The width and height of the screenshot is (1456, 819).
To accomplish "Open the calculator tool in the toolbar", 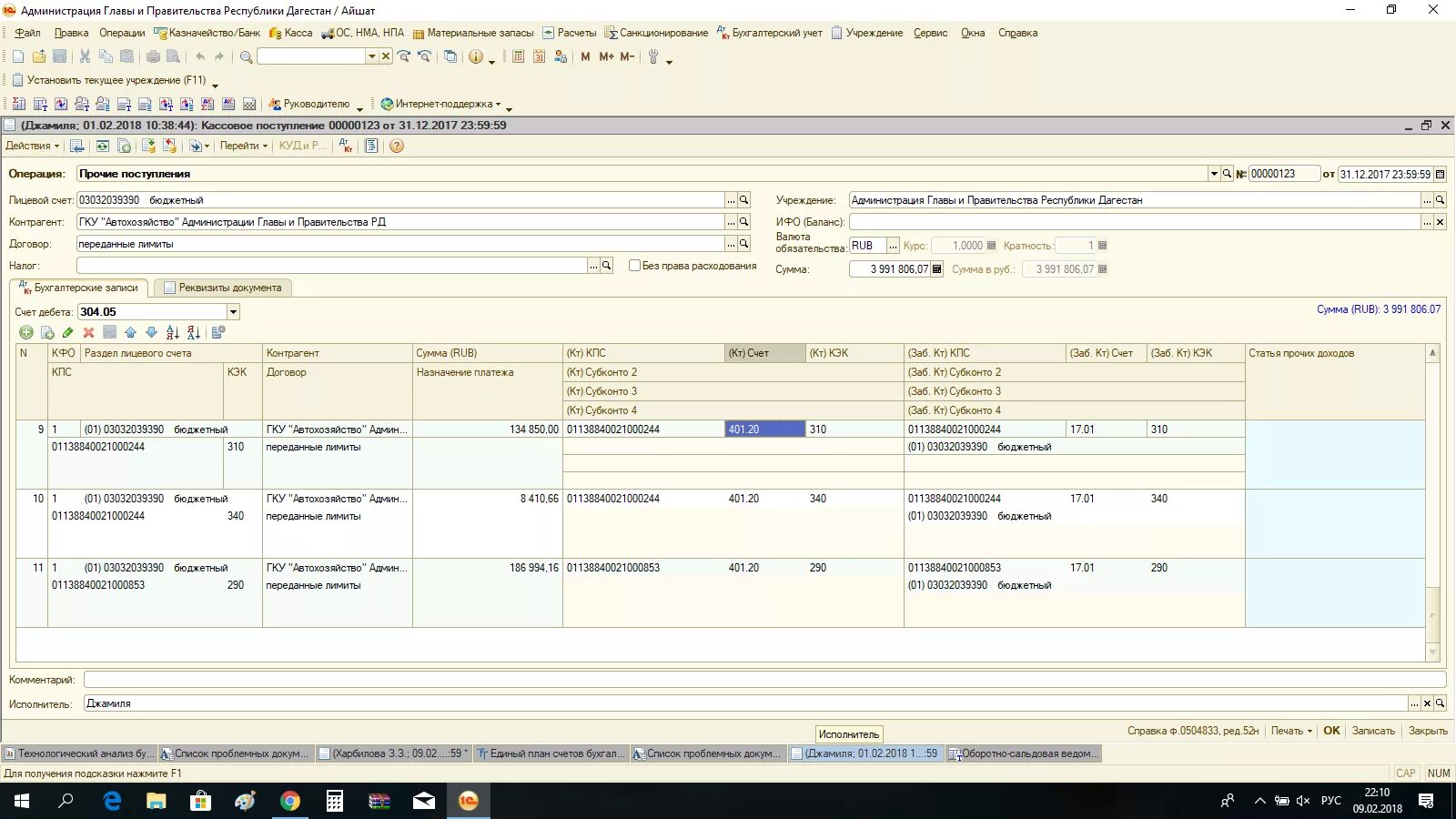I will [518, 56].
